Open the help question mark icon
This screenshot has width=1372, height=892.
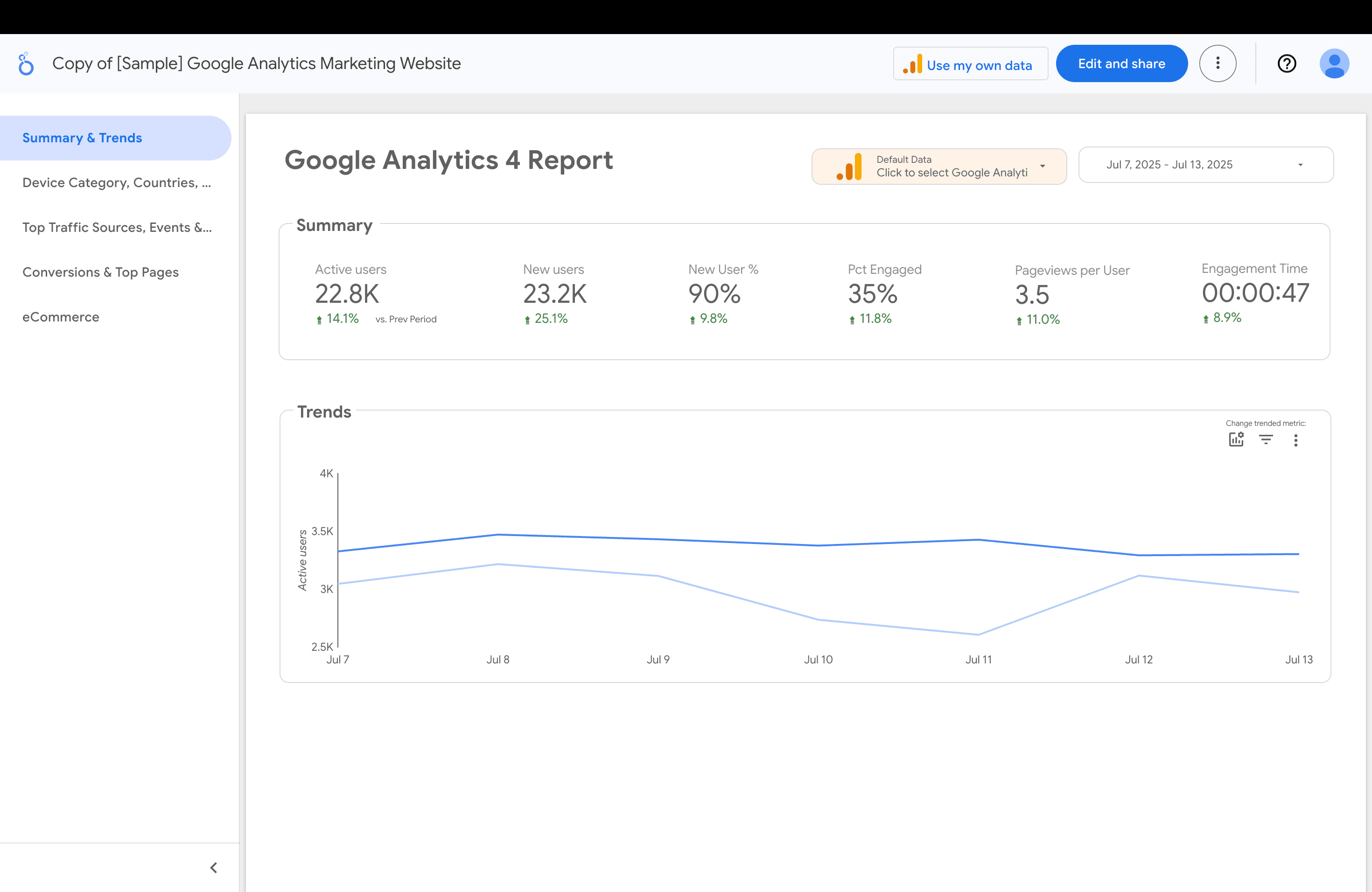[x=1286, y=63]
